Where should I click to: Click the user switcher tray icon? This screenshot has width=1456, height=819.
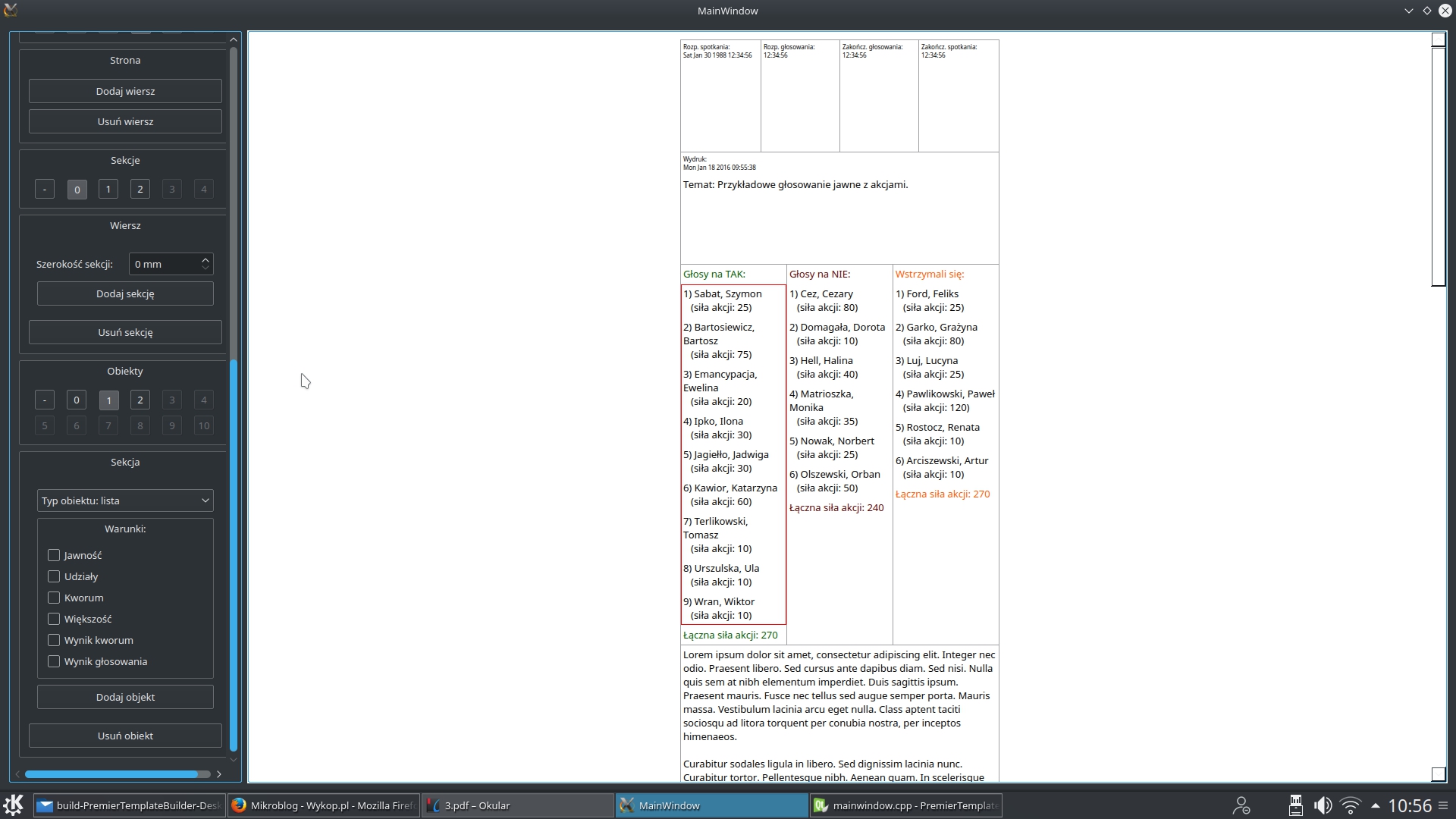click(x=1241, y=805)
